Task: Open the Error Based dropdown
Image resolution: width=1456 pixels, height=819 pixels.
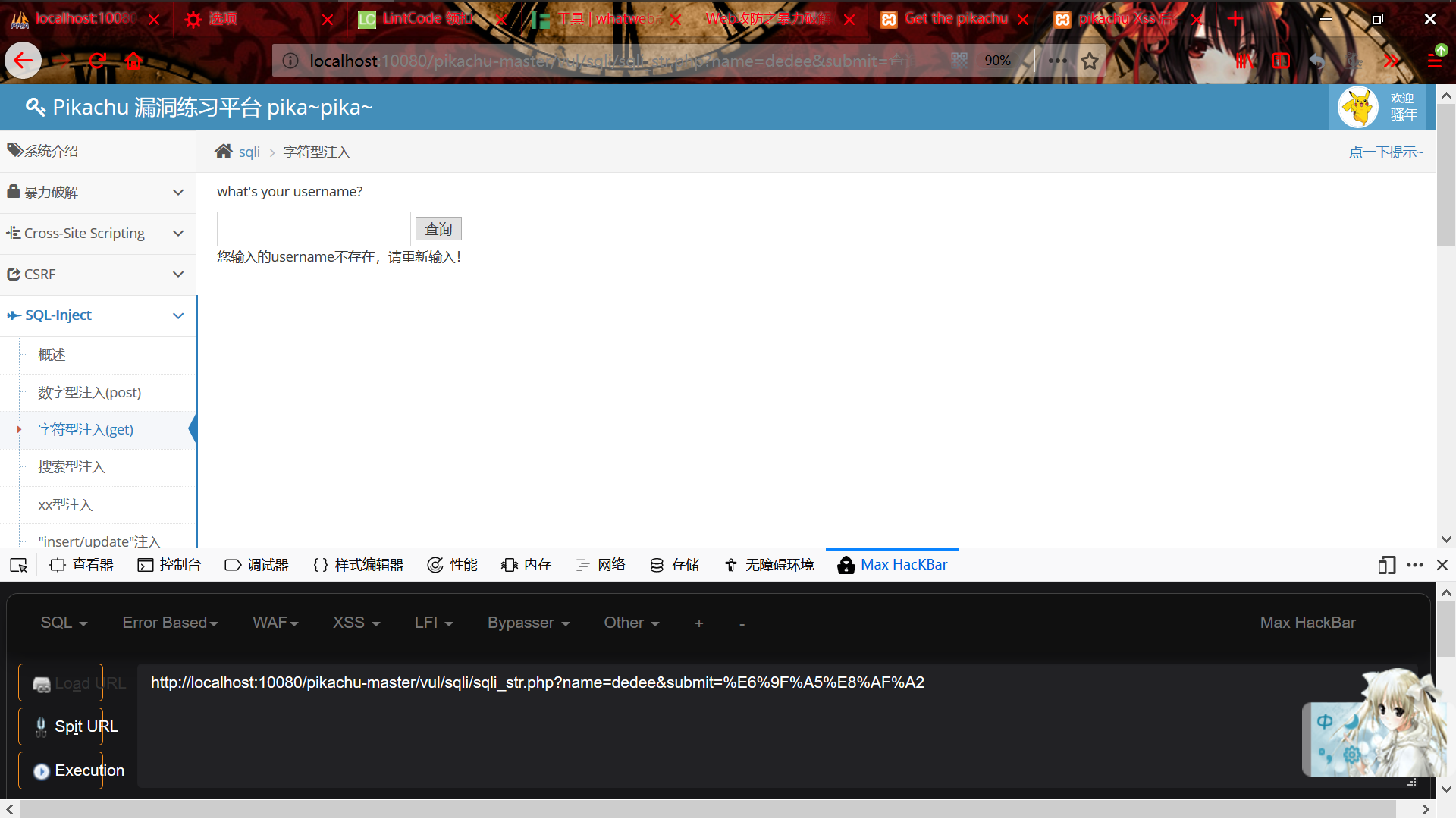Action: pos(170,623)
